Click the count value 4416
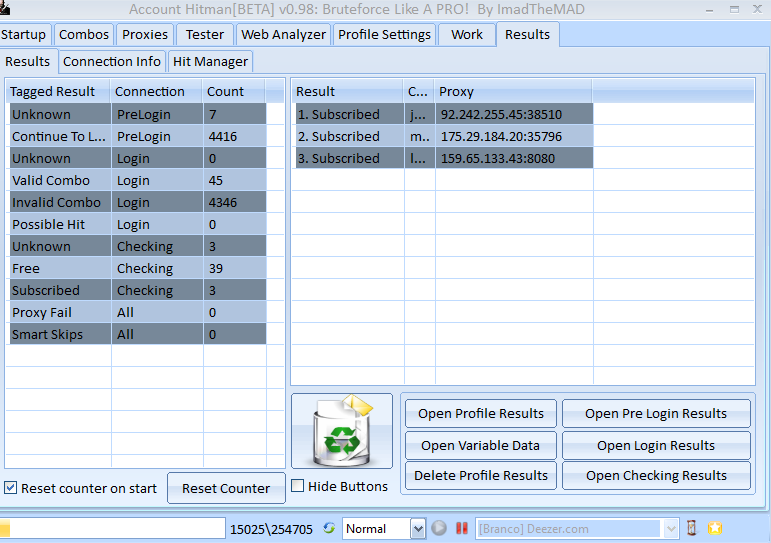 pyautogui.click(x=223, y=136)
